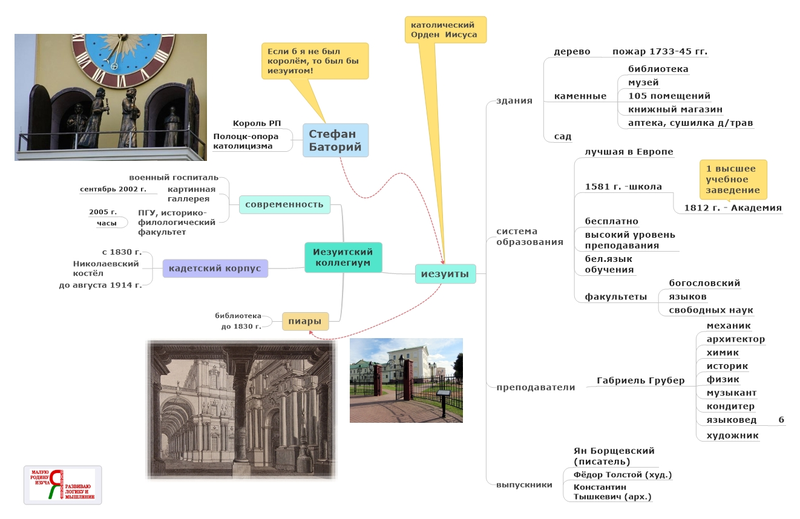Image resolution: width=800 pixels, height=519 pixels.
Task: Click the 'католический Орден Иисуса' callout
Action: (445, 30)
